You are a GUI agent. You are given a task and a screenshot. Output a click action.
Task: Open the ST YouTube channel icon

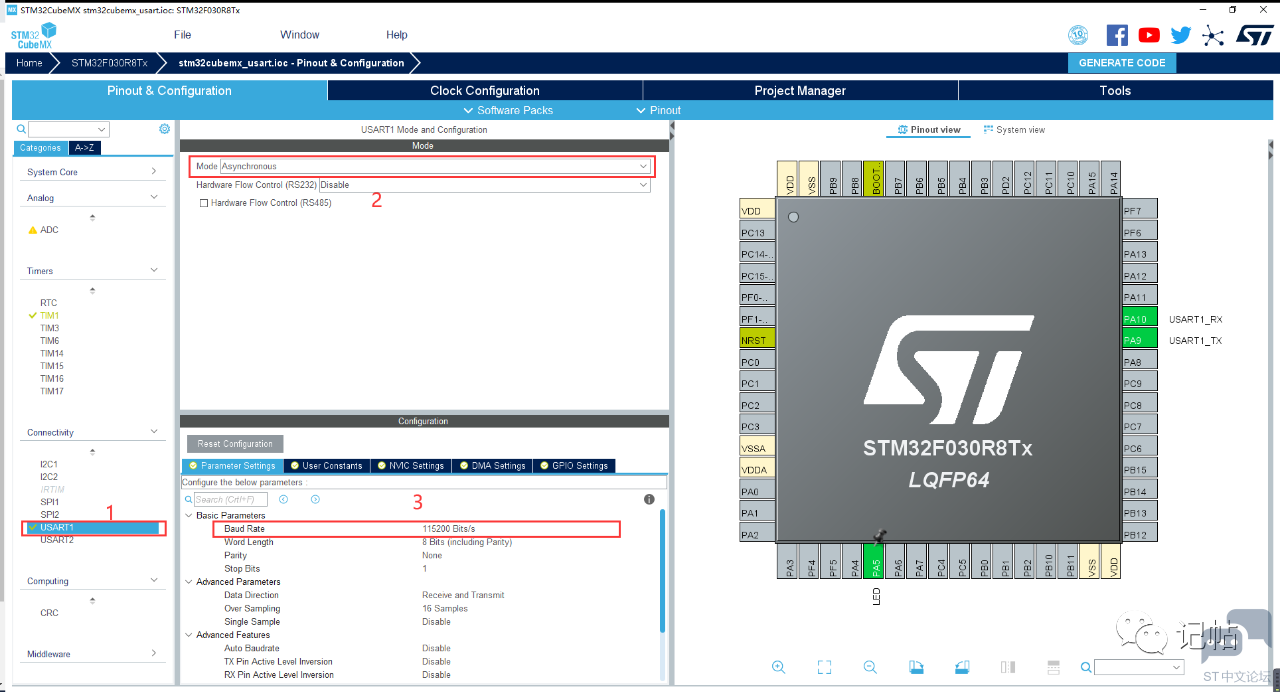tap(1149, 35)
